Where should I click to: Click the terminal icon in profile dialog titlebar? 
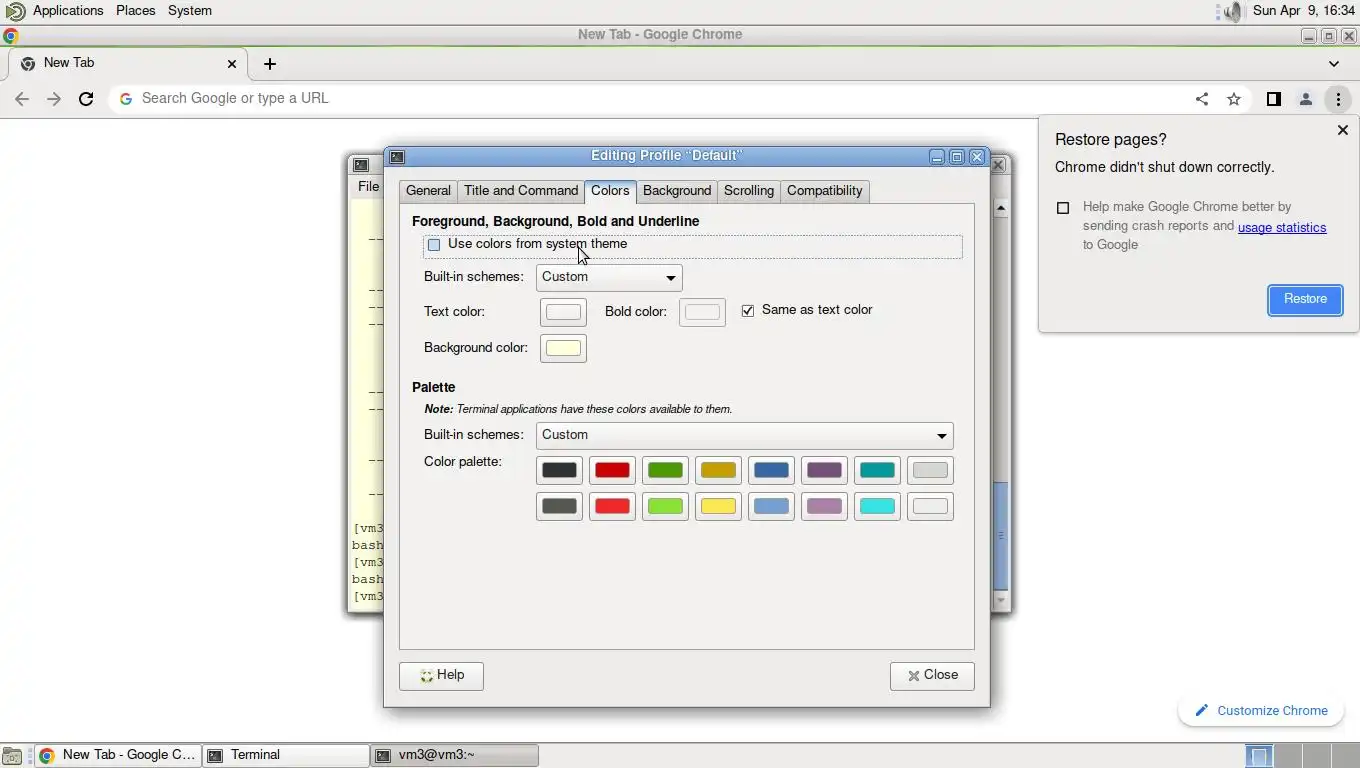(x=397, y=156)
